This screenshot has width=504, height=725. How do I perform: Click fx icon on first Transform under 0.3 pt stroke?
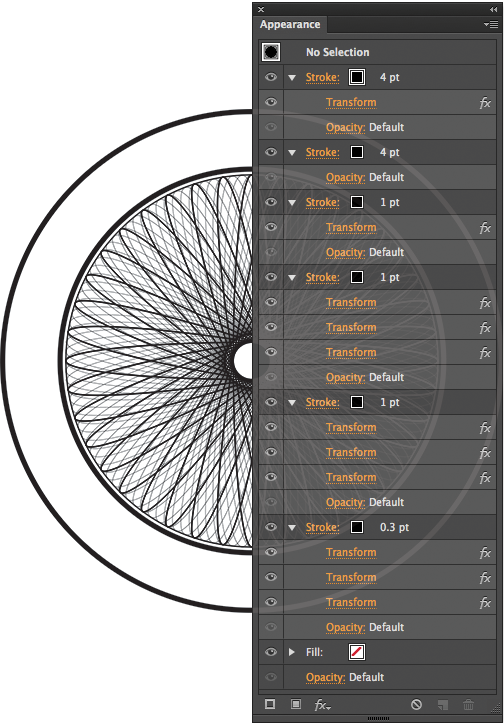point(485,553)
